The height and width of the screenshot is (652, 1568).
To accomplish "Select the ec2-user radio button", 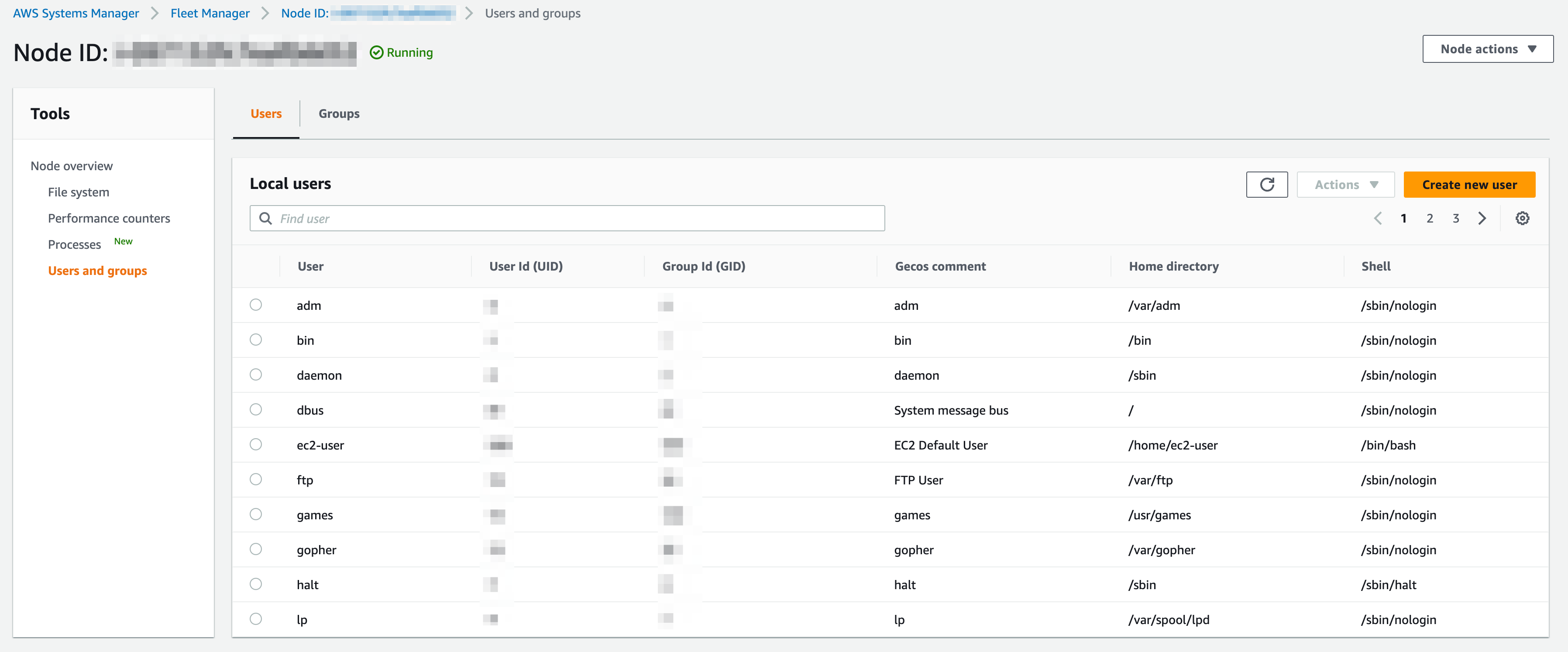I will pos(256,444).
